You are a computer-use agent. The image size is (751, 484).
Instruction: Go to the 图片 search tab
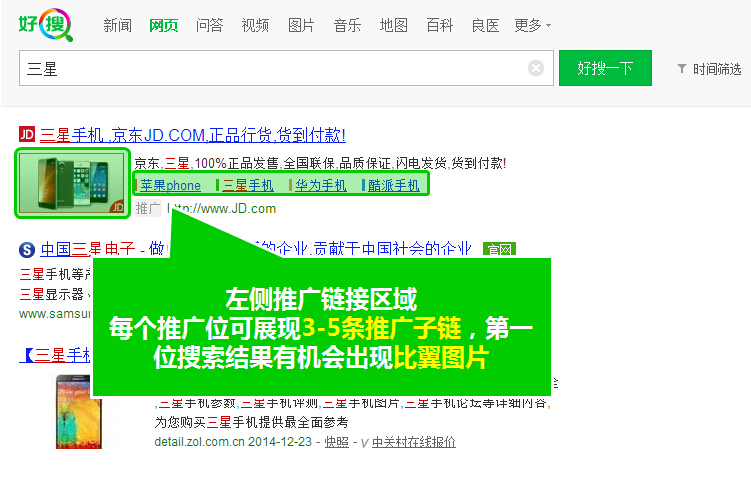tap(301, 25)
